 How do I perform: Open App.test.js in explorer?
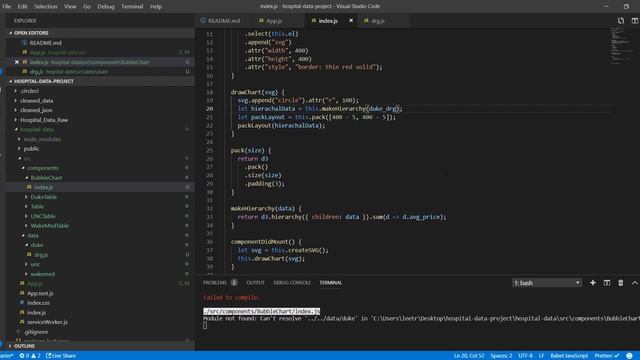pos(40,293)
